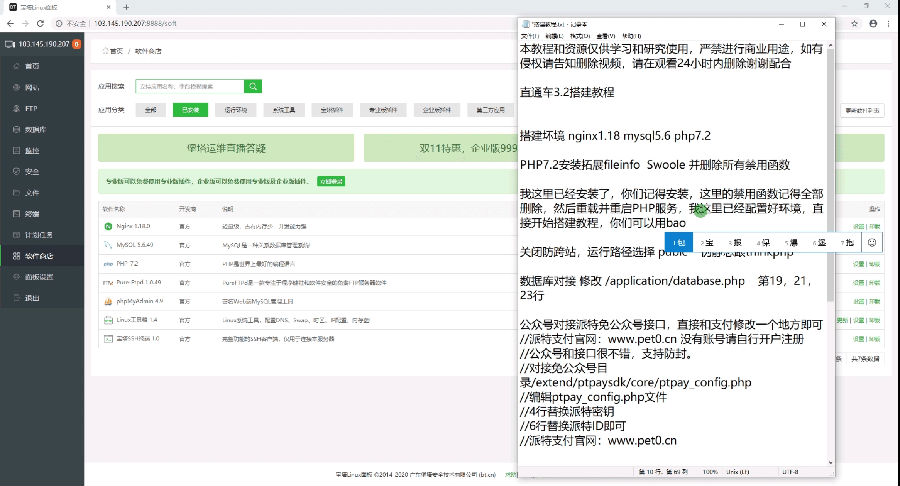The width and height of the screenshot is (900, 486).
Task: Click the 宝塔运维直播答疑 banner
Action: pyautogui.click(x=226, y=148)
